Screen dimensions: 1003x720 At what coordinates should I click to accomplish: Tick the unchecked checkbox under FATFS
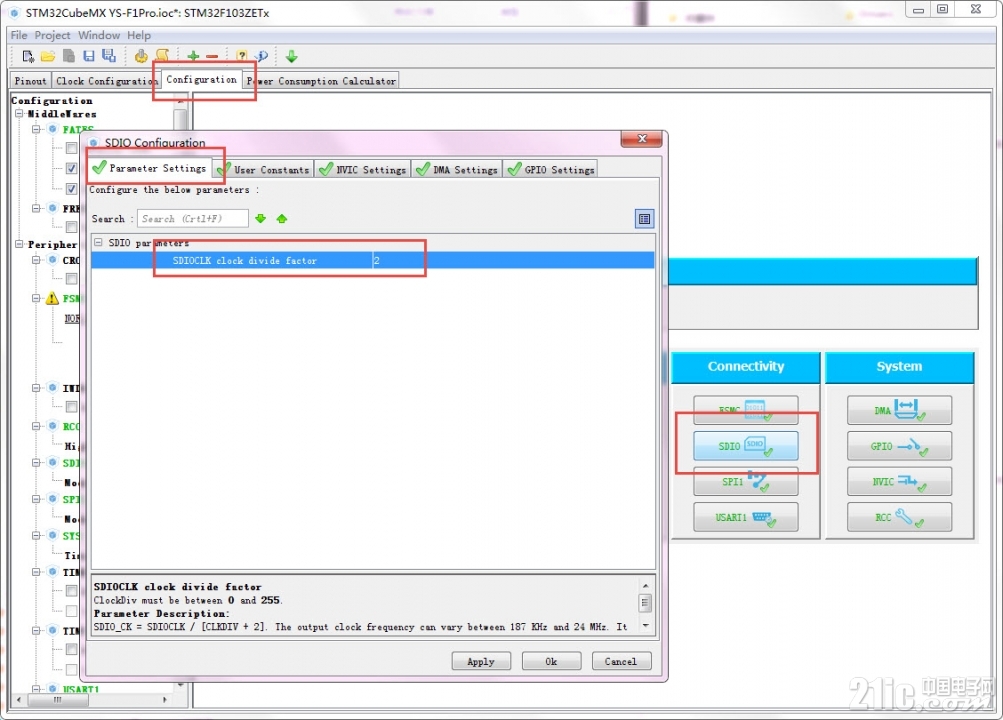72,148
